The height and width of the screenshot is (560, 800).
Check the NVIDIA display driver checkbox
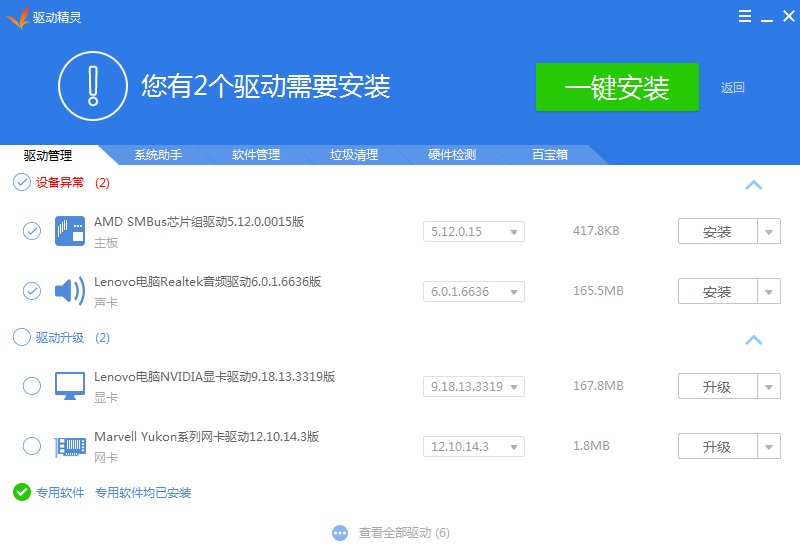point(32,386)
